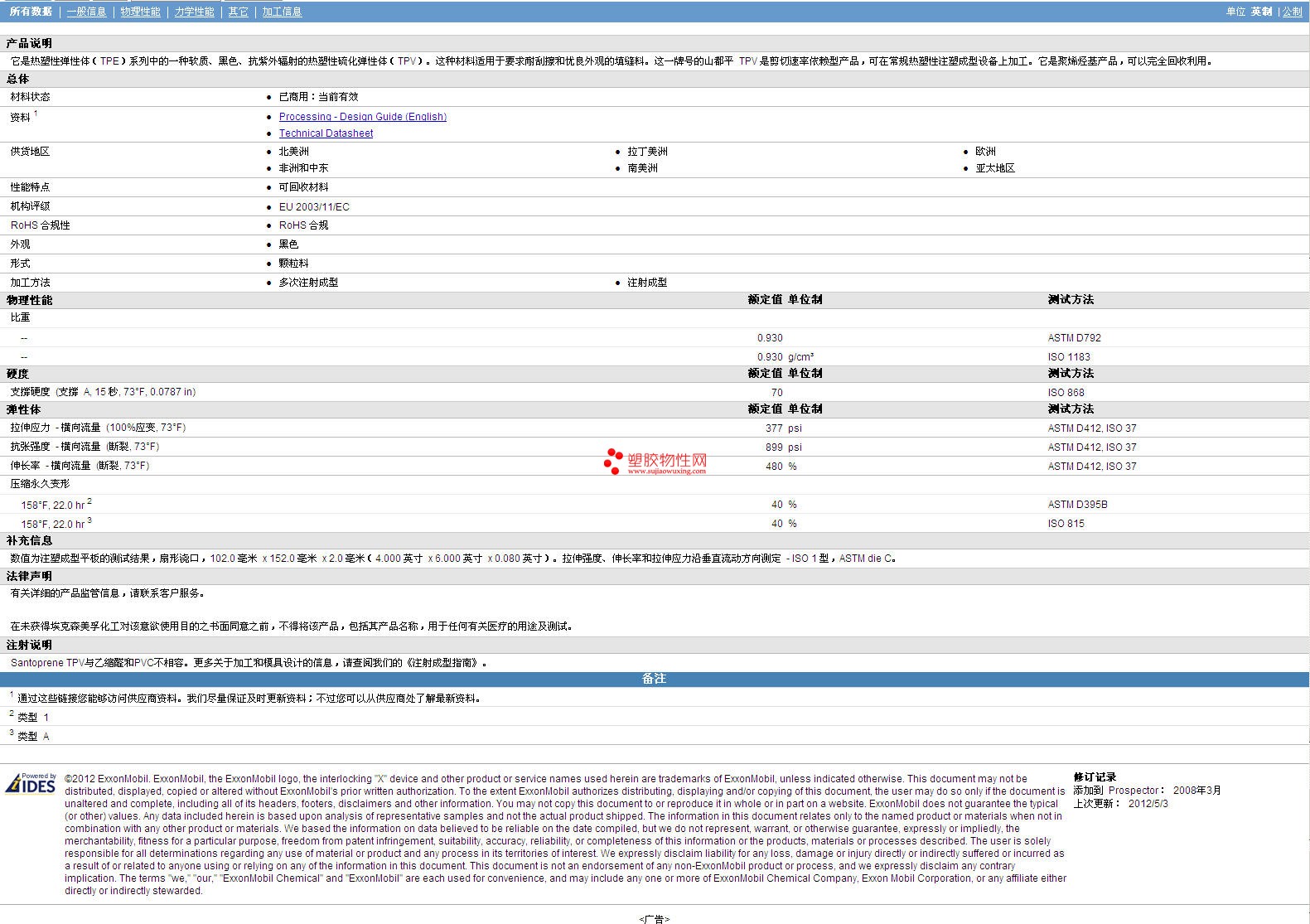Select the EU 2003/11/EC rating value
The image size is (1310, 924).
coord(314,207)
